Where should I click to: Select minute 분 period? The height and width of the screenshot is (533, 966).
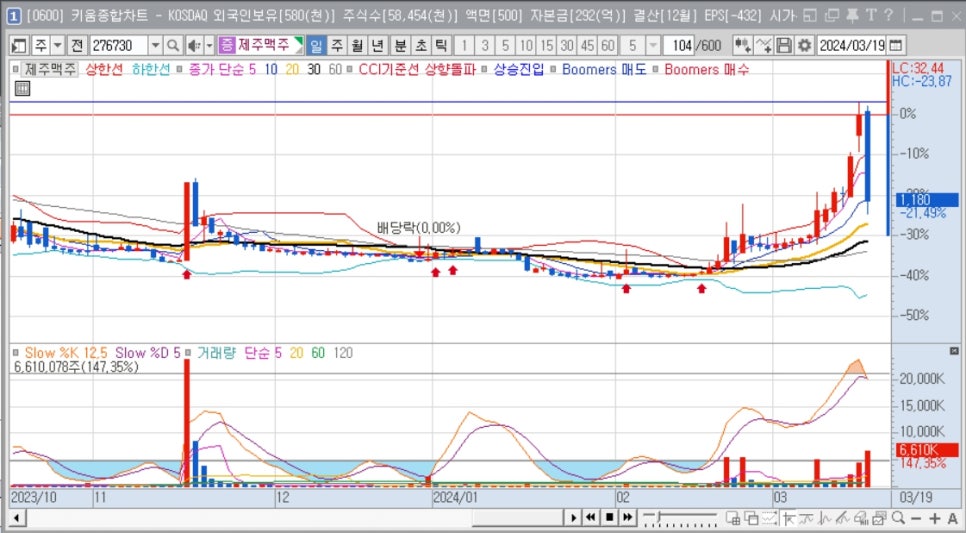pyautogui.click(x=400, y=45)
